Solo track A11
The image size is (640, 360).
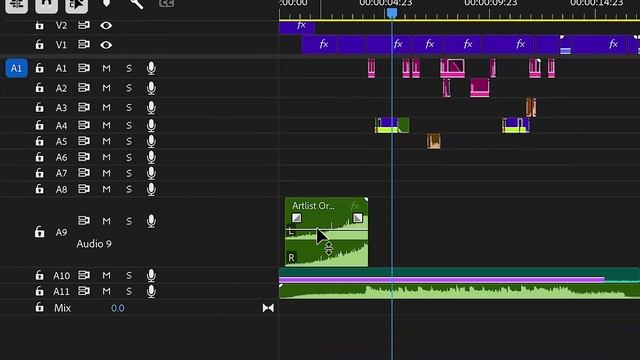coord(129,291)
